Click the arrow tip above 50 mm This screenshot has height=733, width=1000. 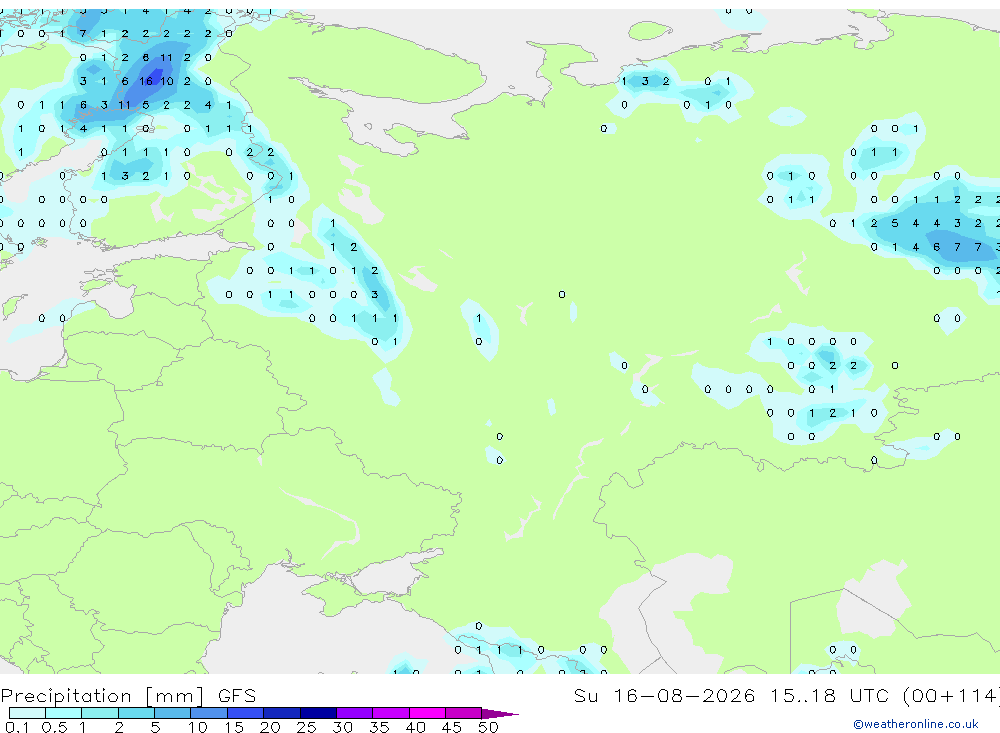(501, 713)
